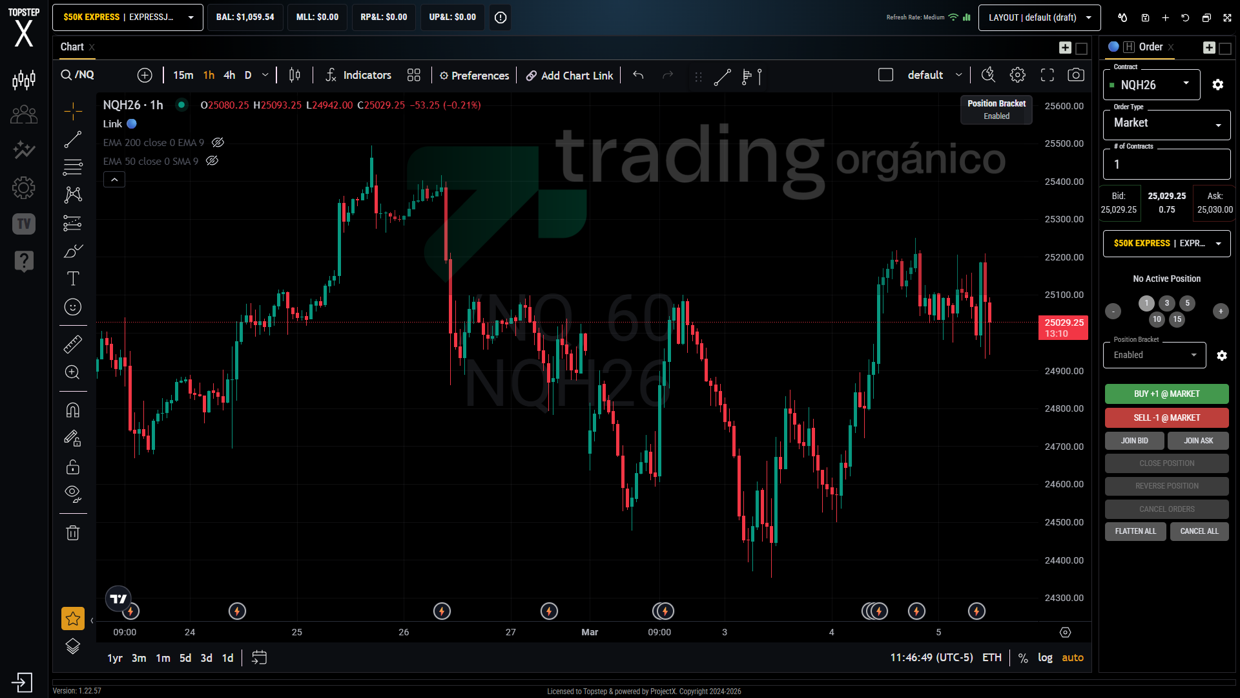This screenshot has width=1240, height=698.
Task: Switch to the D daily timeframe
Action: [x=248, y=75]
